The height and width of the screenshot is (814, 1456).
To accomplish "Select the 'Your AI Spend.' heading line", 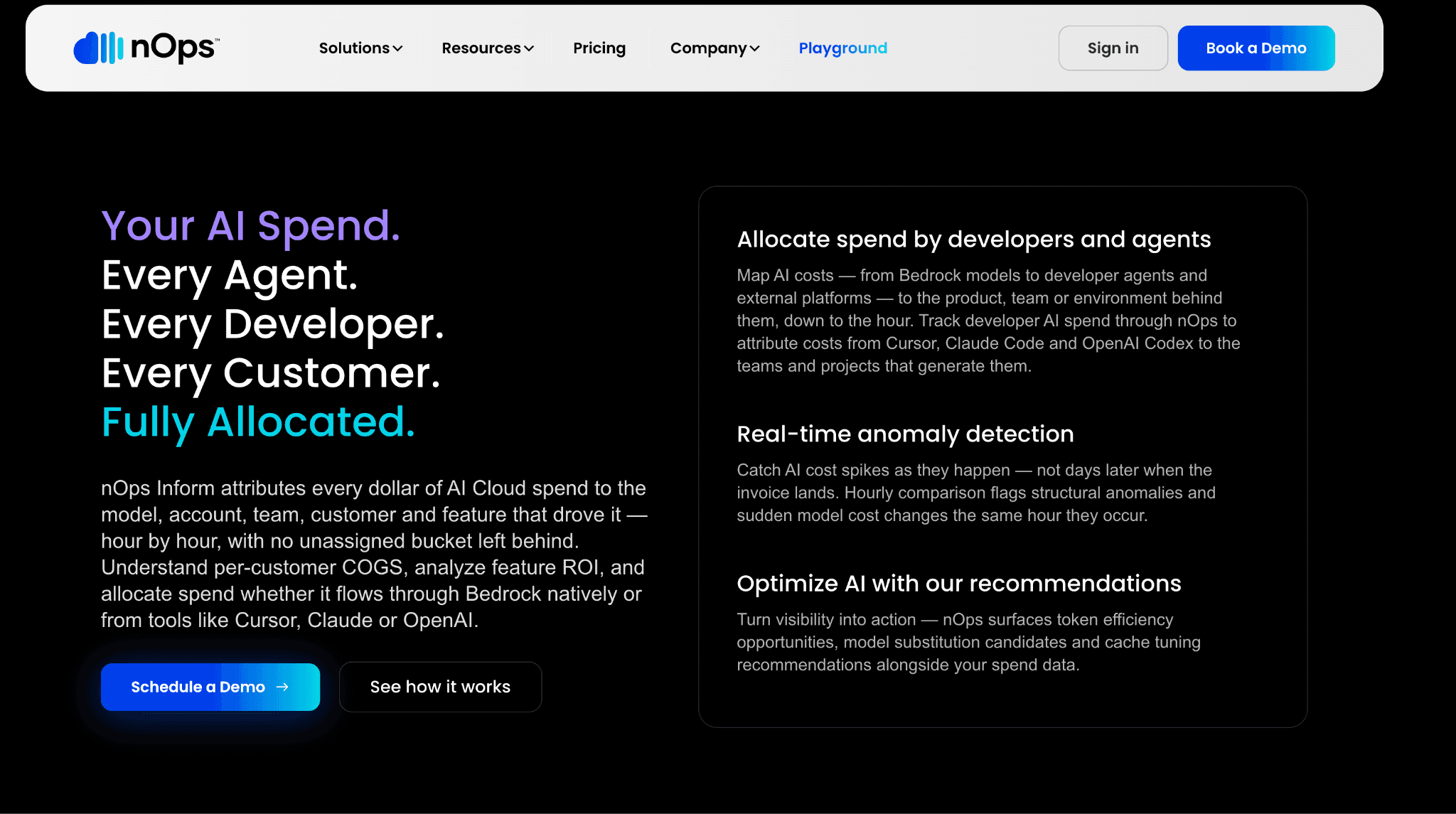I will coord(251,226).
